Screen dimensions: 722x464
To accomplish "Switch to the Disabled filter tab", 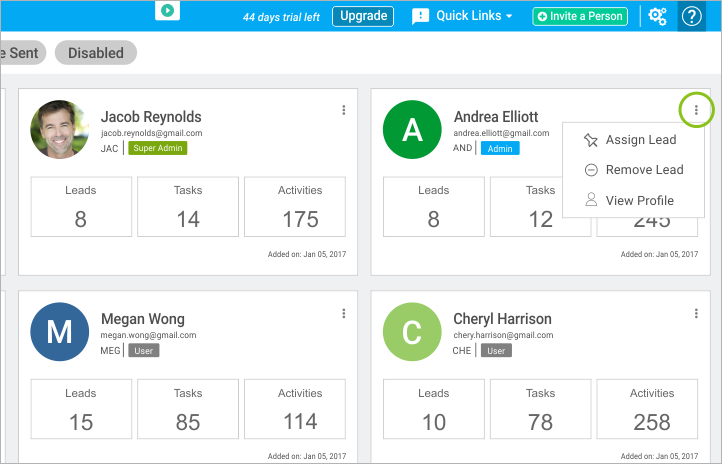I will (x=96, y=53).
